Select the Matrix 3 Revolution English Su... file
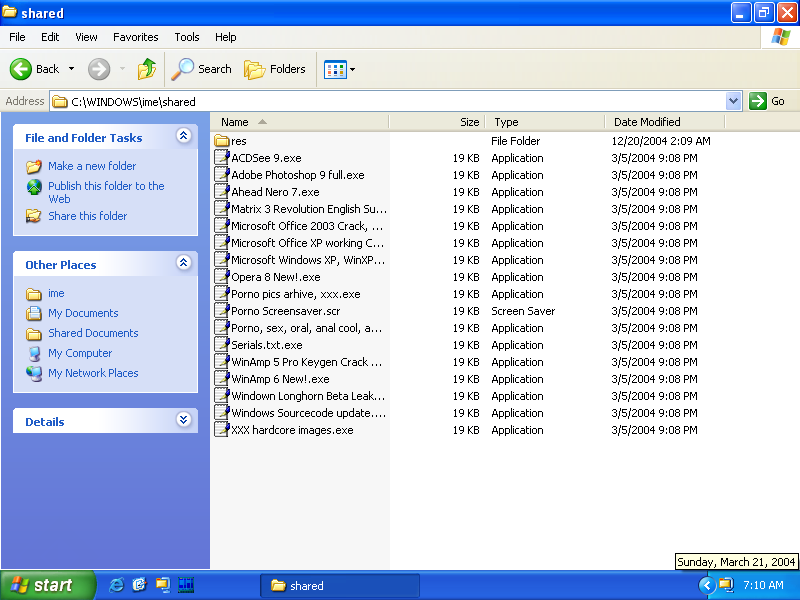 (x=309, y=209)
